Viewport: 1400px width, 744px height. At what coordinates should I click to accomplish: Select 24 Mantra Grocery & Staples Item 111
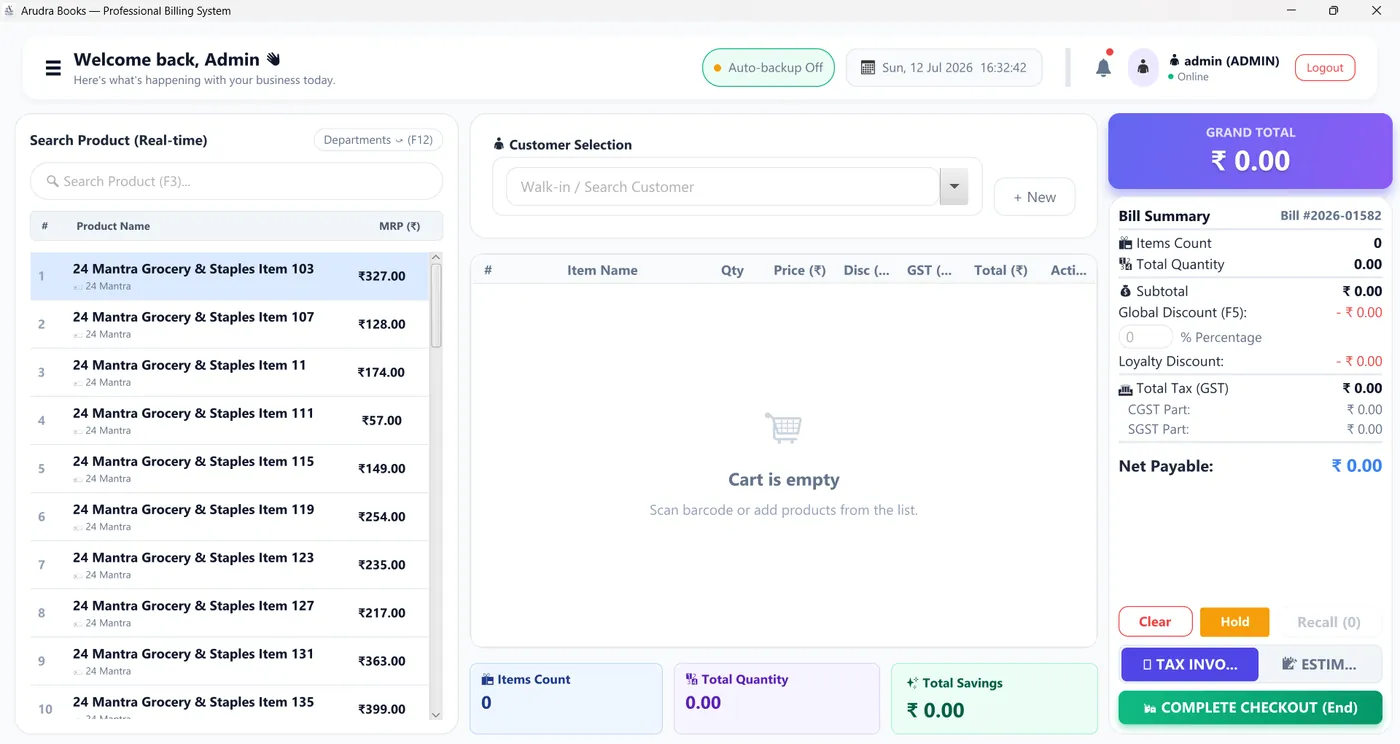(229, 420)
